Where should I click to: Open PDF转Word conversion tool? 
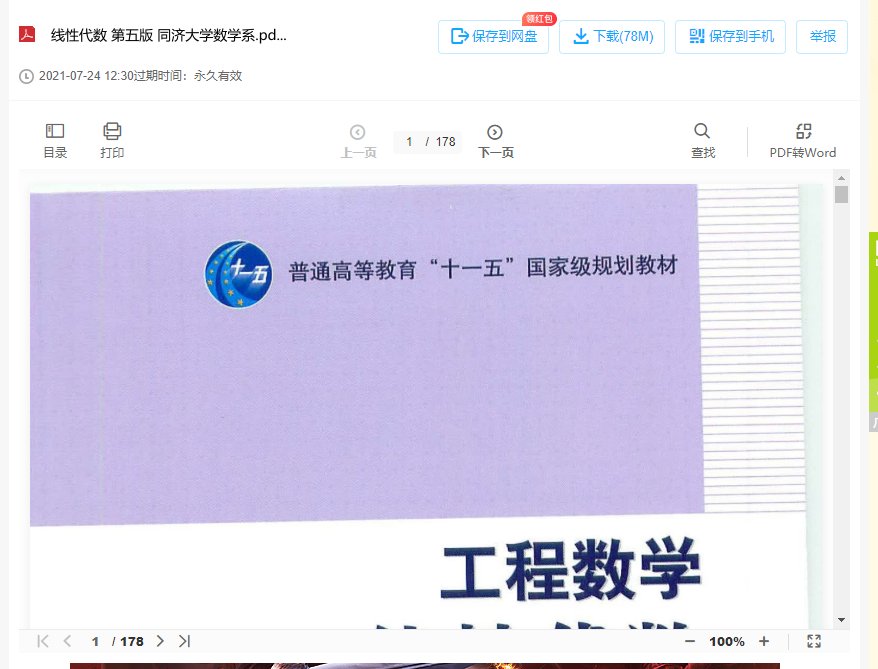pos(803,140)
